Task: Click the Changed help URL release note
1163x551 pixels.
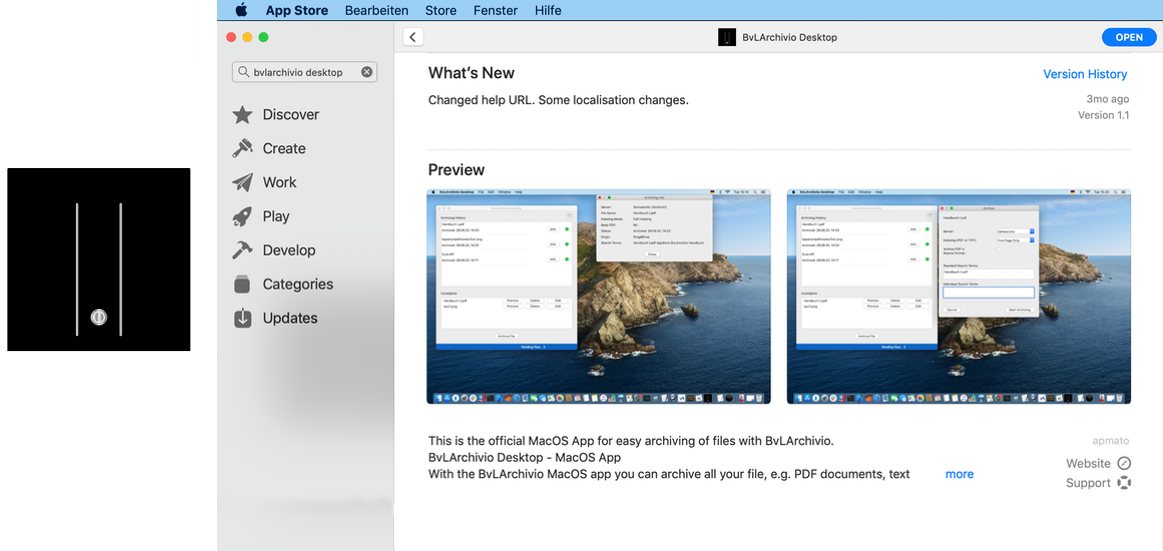Action: (x=559, y=99)
